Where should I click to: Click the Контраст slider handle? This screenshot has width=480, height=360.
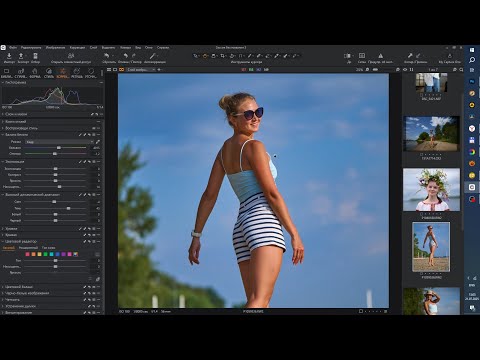55,175
